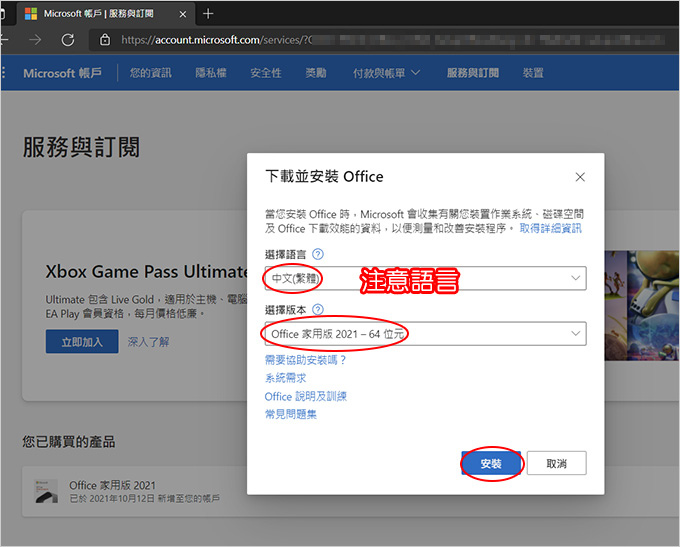This screenshot has width=680, height=547.
Task: Click the Office 家用版 2021 product thumbnail
Action: pyautogui.click(x=46, y=491)
